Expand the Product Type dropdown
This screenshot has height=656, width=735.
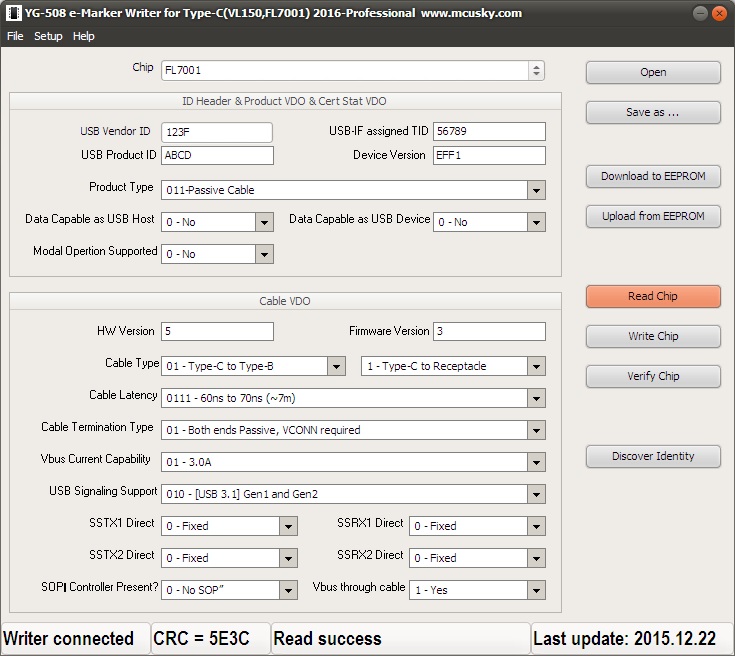pos(537,190)
